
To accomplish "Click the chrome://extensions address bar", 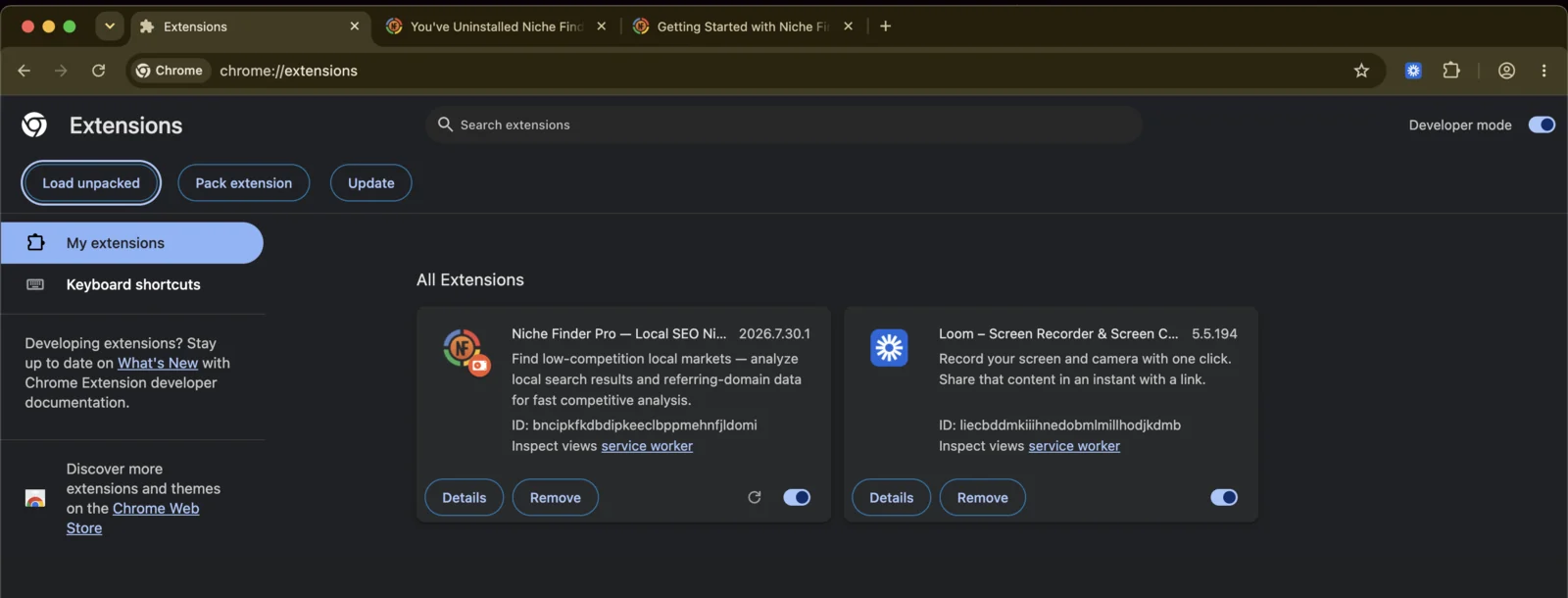I will [755, 71].
